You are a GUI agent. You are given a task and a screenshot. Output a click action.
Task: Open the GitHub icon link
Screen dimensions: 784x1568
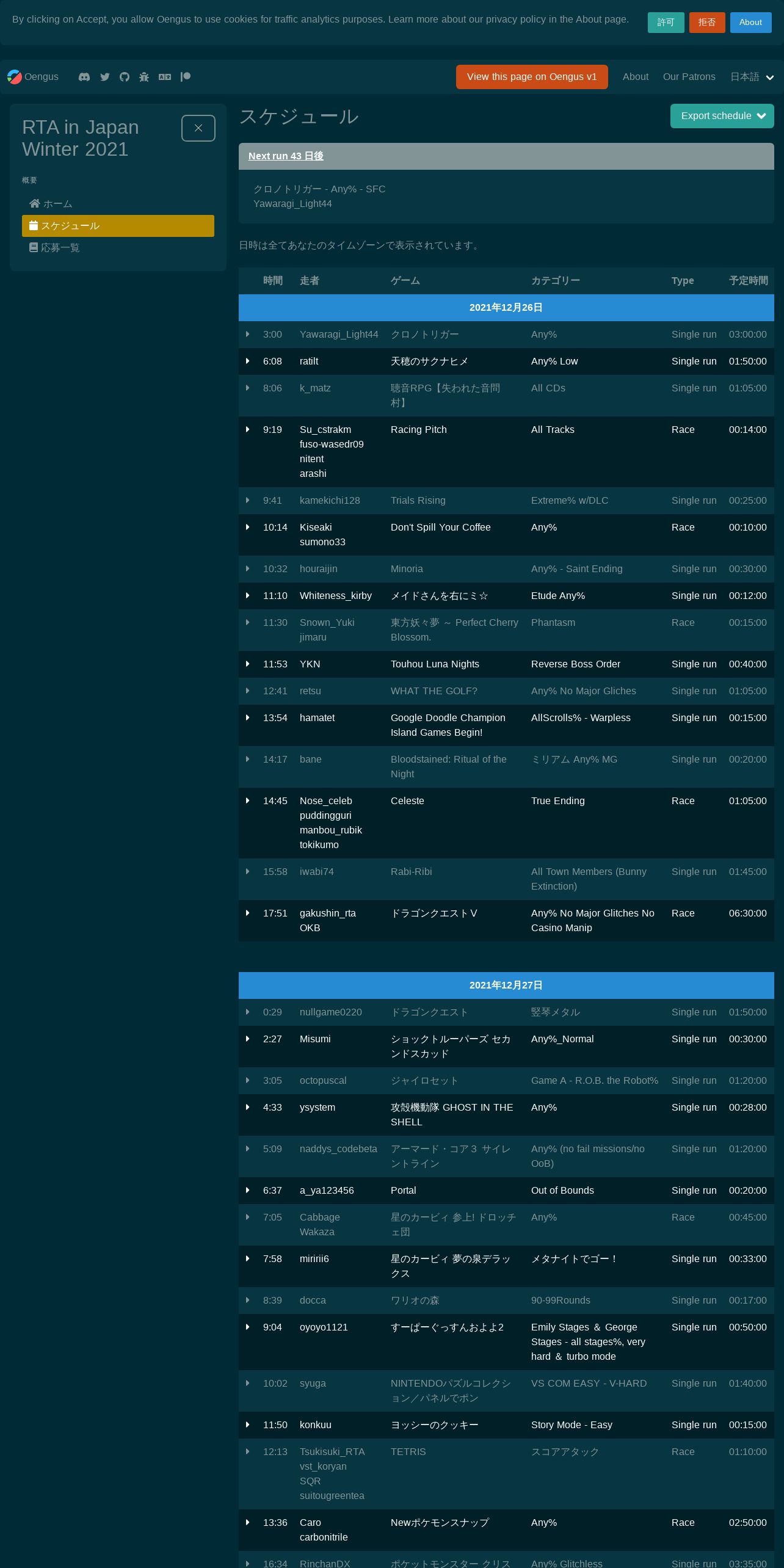tap(125, 77)
